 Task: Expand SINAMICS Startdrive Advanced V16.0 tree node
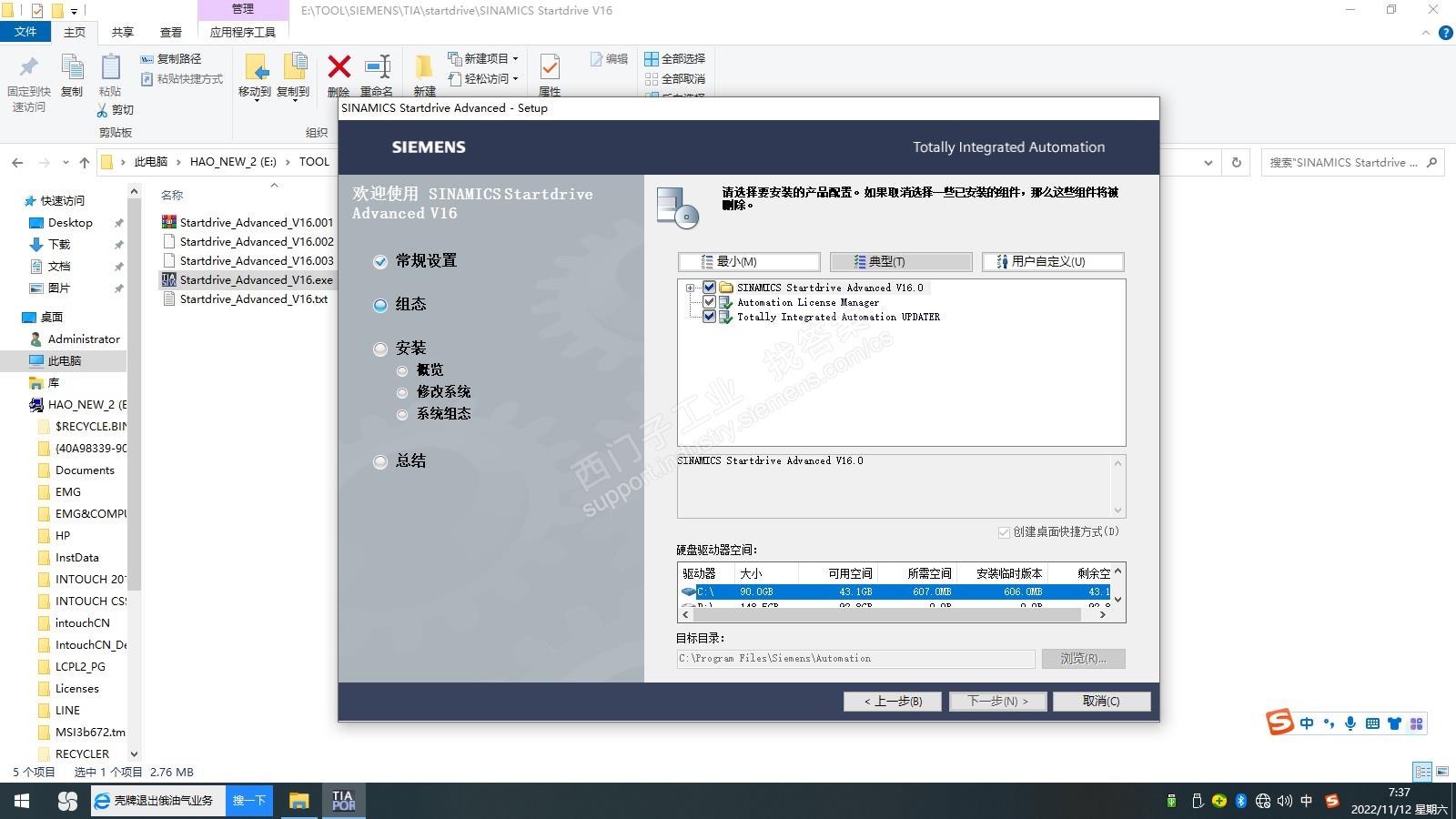[691, 288]
